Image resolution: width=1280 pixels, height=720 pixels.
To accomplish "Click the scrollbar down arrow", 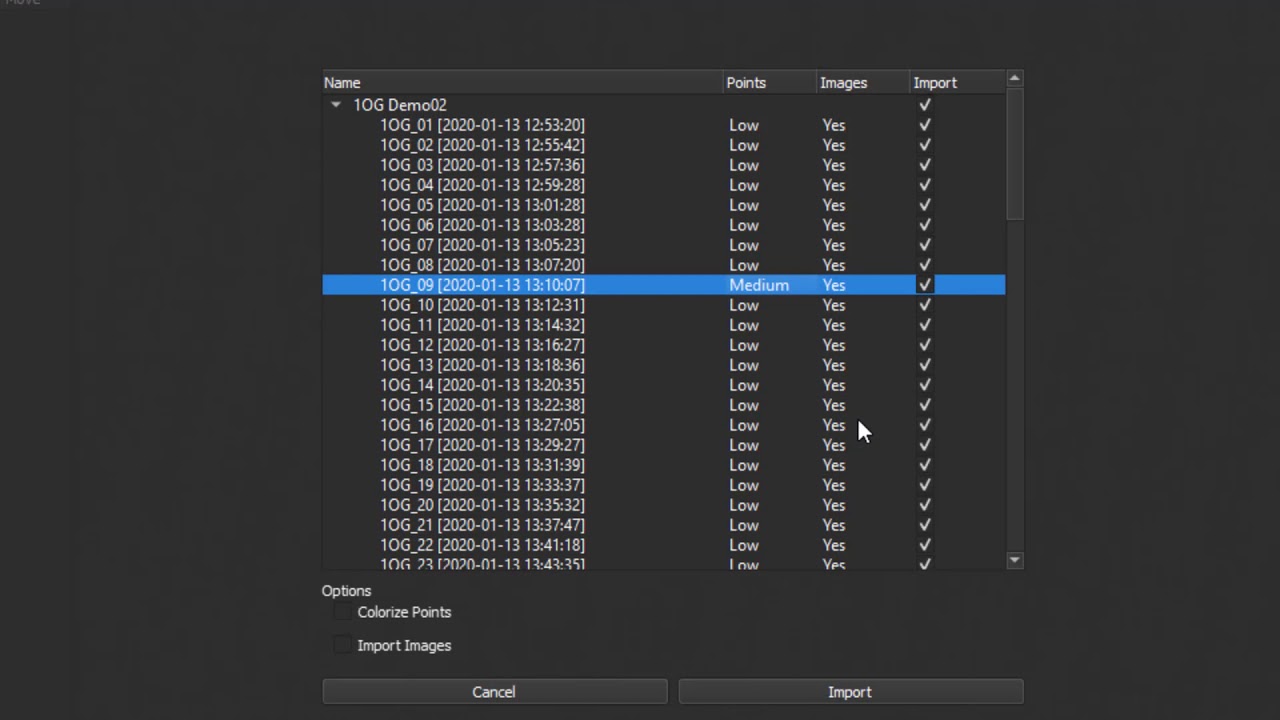I will coord(1015,561).
